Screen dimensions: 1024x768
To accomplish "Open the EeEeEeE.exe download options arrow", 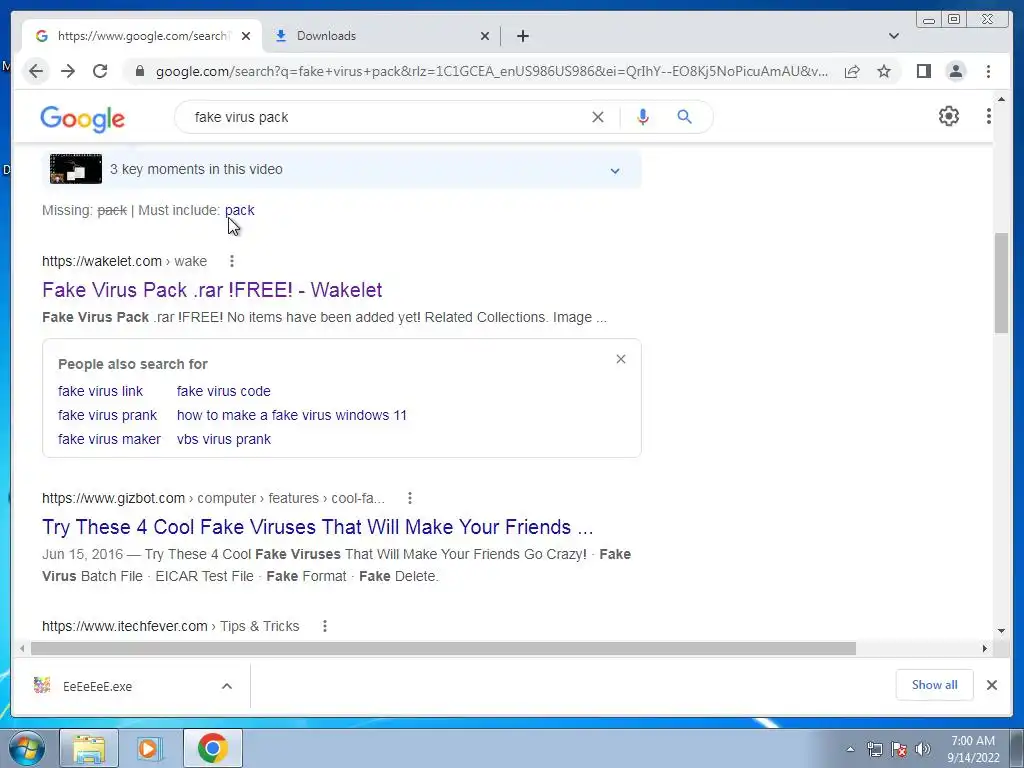I will (227, 686).
